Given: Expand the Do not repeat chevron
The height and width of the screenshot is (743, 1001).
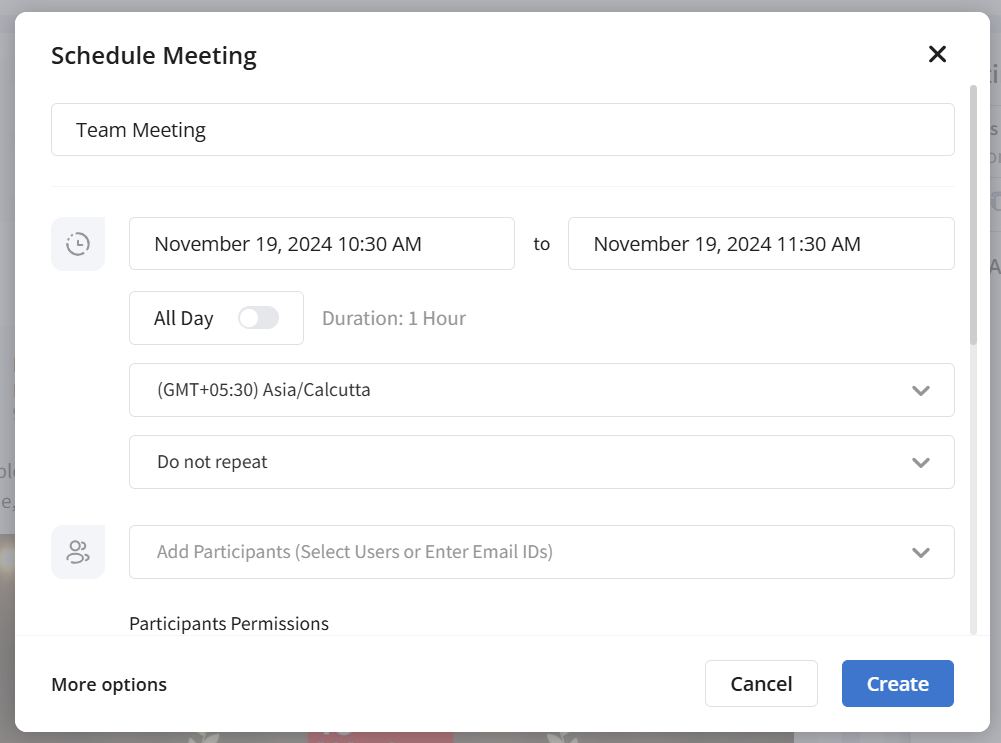Looking at the screenshot, I should 921,462.
